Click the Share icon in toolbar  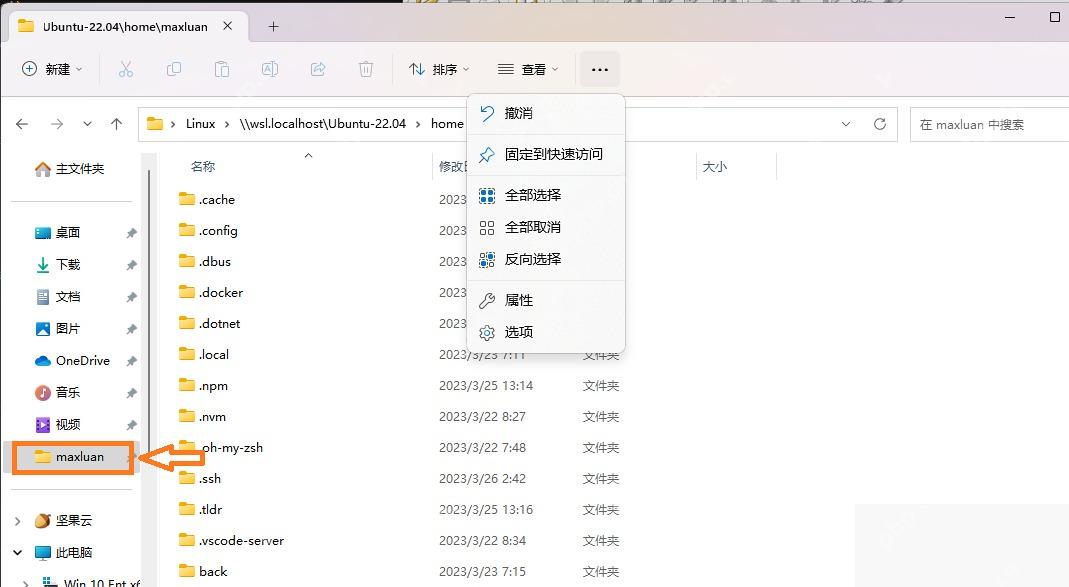pyautogui.click(x=318, y=69)
